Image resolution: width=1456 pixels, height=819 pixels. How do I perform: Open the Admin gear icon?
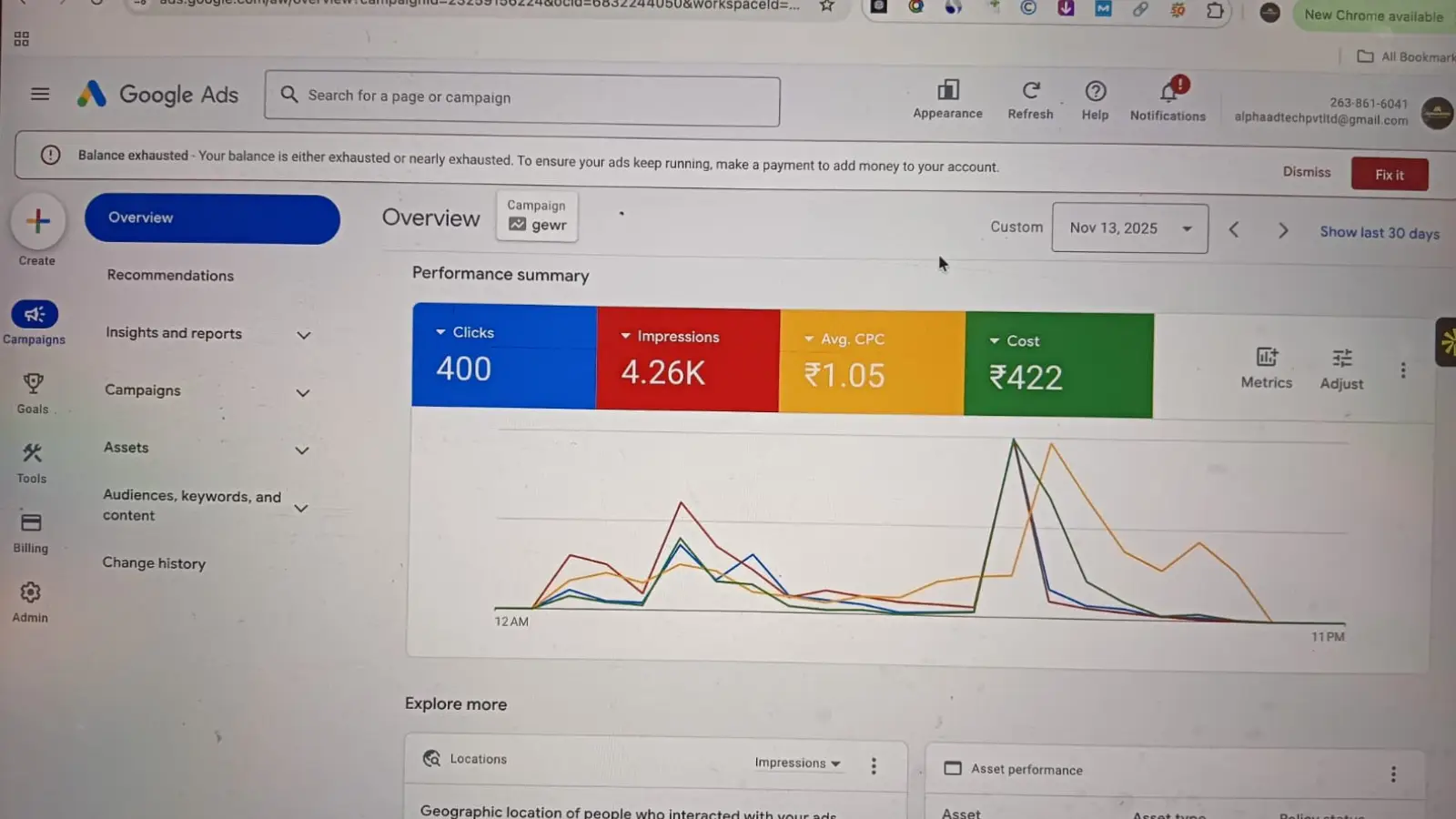(30, 593)
